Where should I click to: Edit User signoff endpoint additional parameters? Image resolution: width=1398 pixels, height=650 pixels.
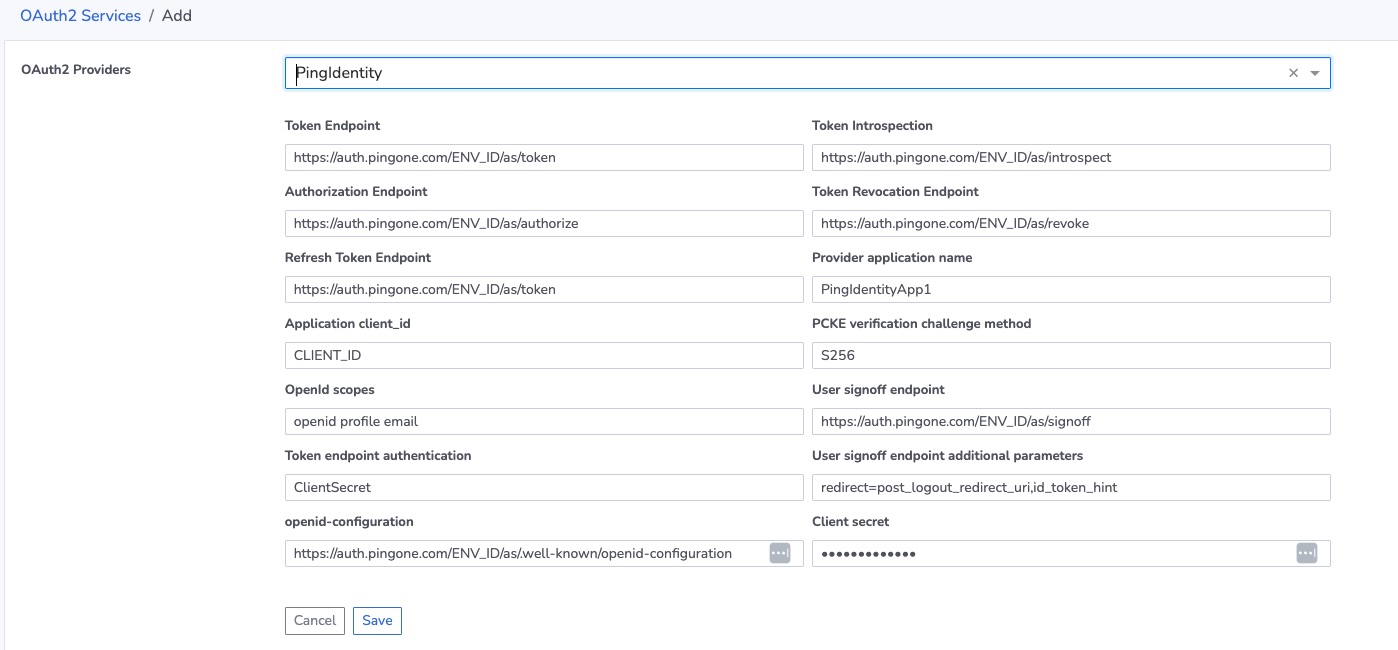pos(1070,487)
